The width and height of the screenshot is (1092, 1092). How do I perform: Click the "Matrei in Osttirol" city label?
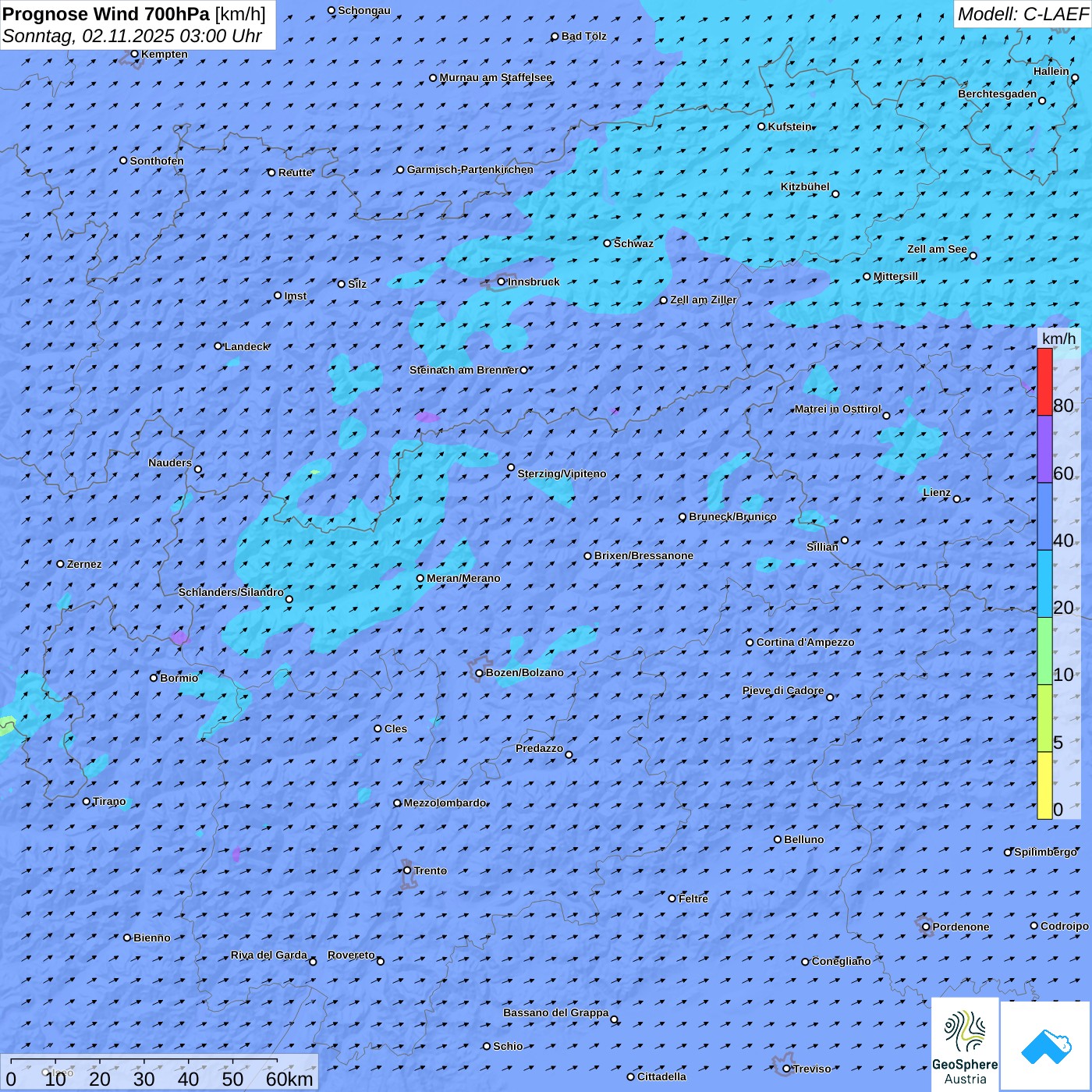tap(838, 409)
